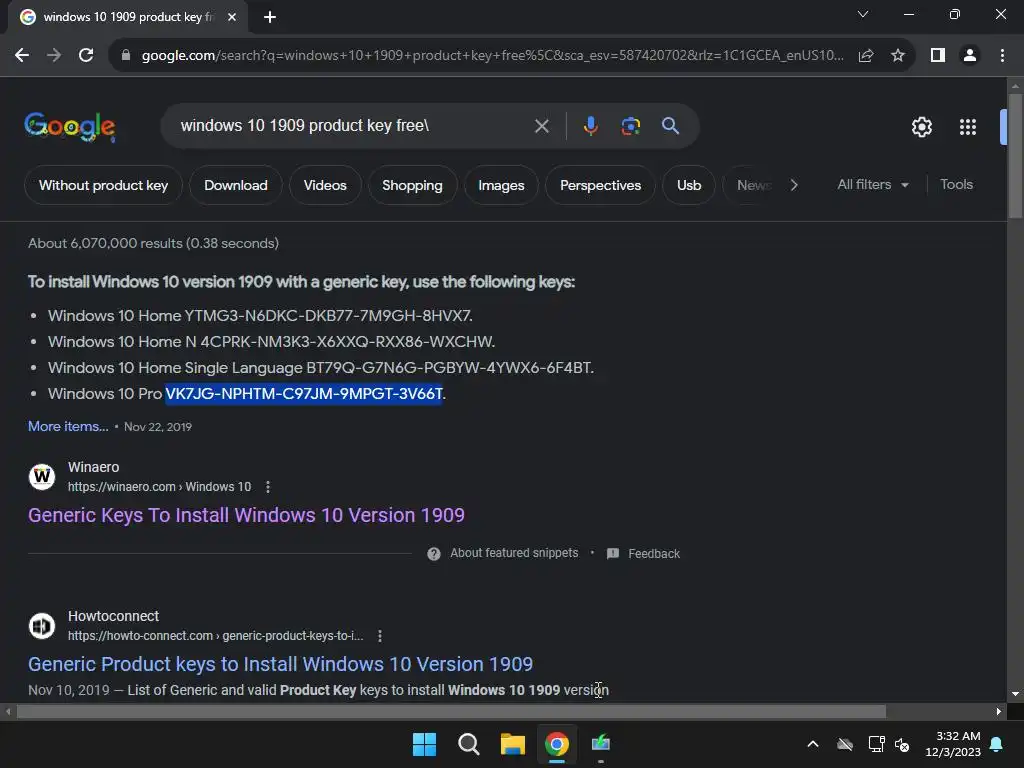Viewport: 1024px width, 768px height.
Task: Select the Usb filter chip
Action: [x=689, y=185]
